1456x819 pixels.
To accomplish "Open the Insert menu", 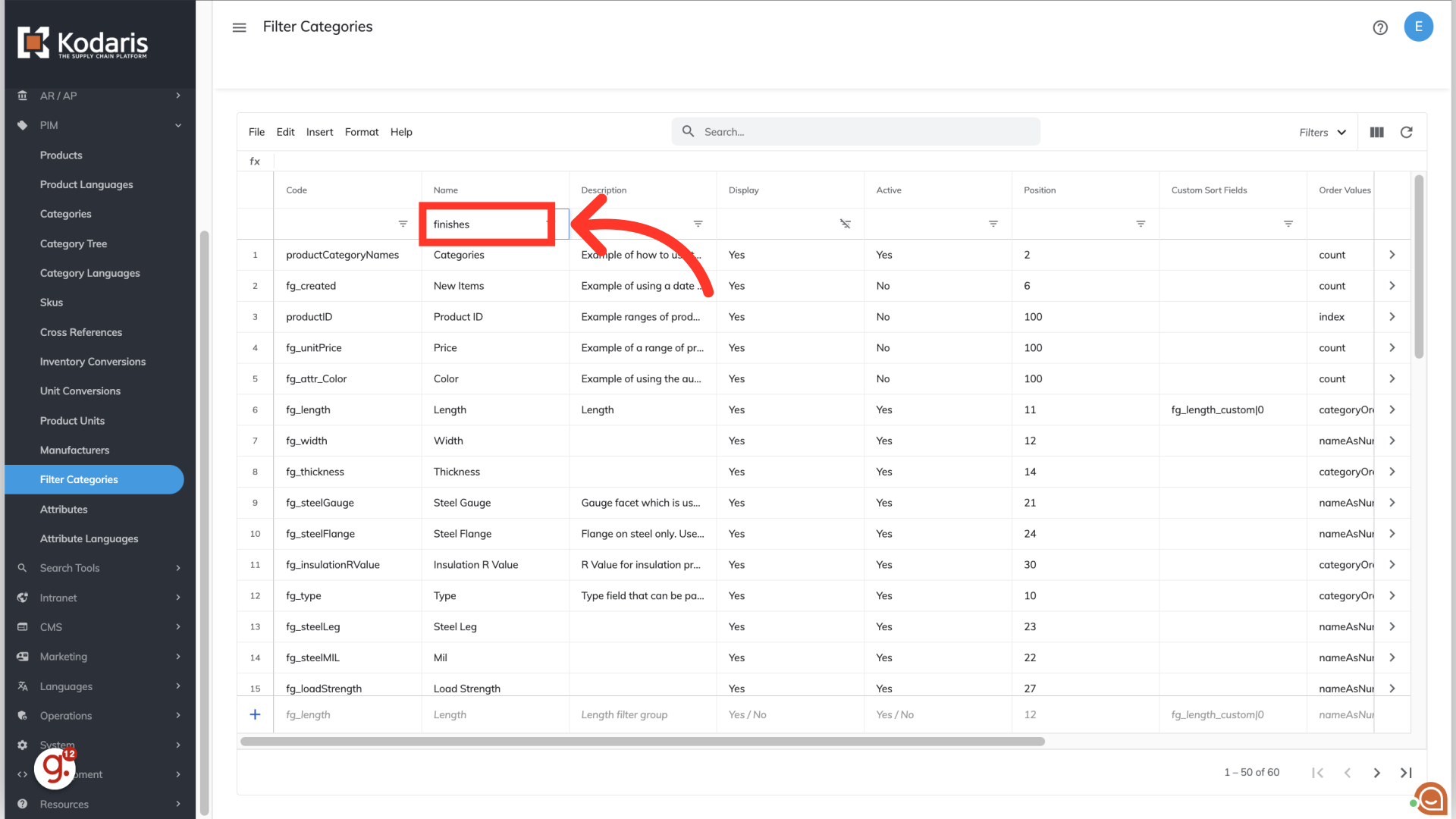I will point(319,132).
